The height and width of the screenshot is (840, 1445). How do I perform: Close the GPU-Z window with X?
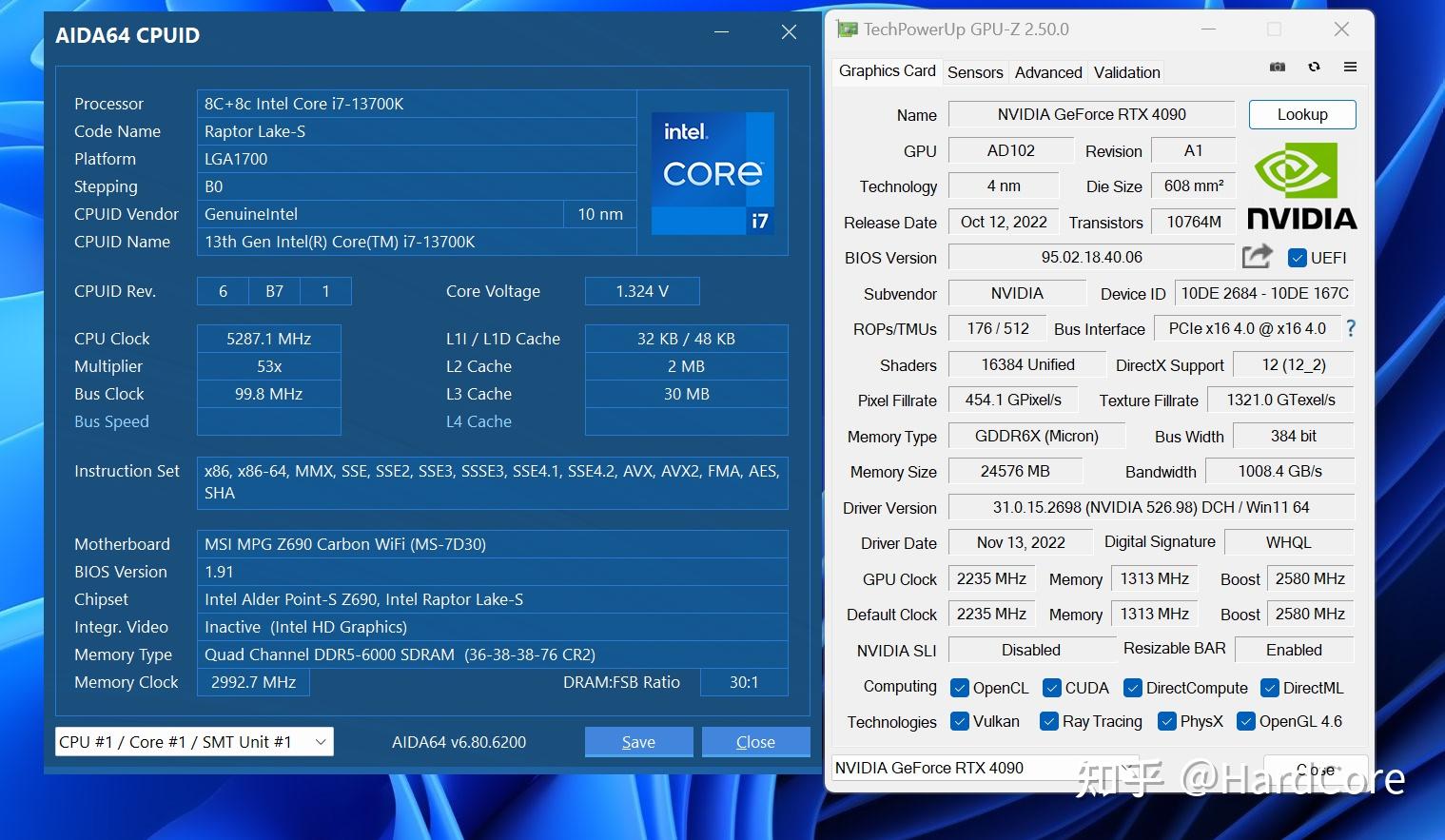(1341, 29)
